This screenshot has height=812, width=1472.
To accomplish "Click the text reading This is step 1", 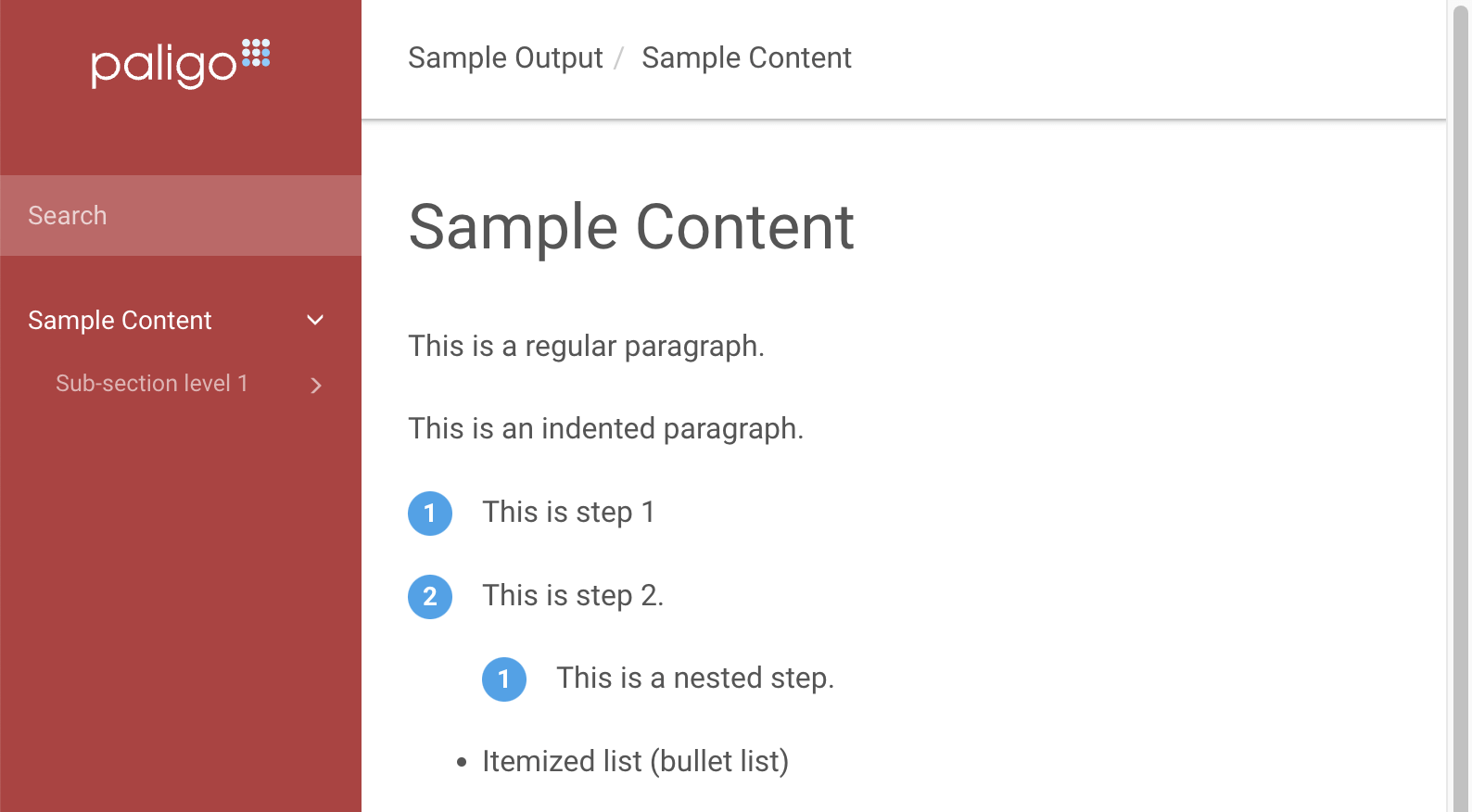I will 568,512.
